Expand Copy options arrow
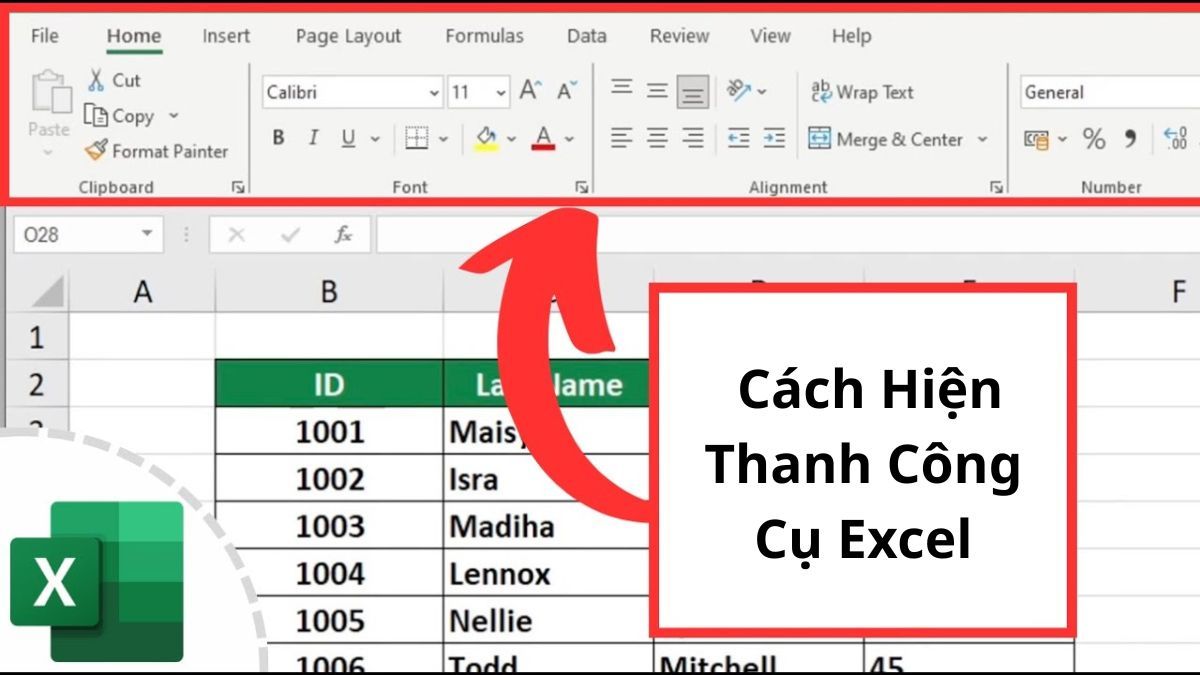 [x=173, y=116]
